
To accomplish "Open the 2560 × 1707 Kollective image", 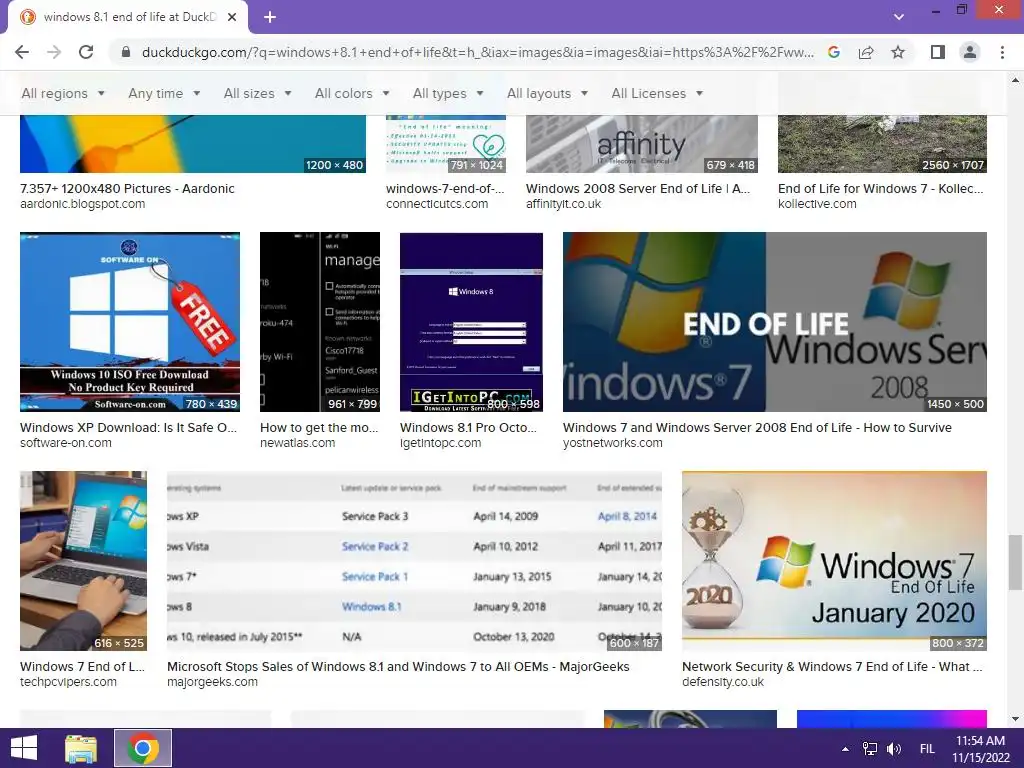I will tap(882, 144).
